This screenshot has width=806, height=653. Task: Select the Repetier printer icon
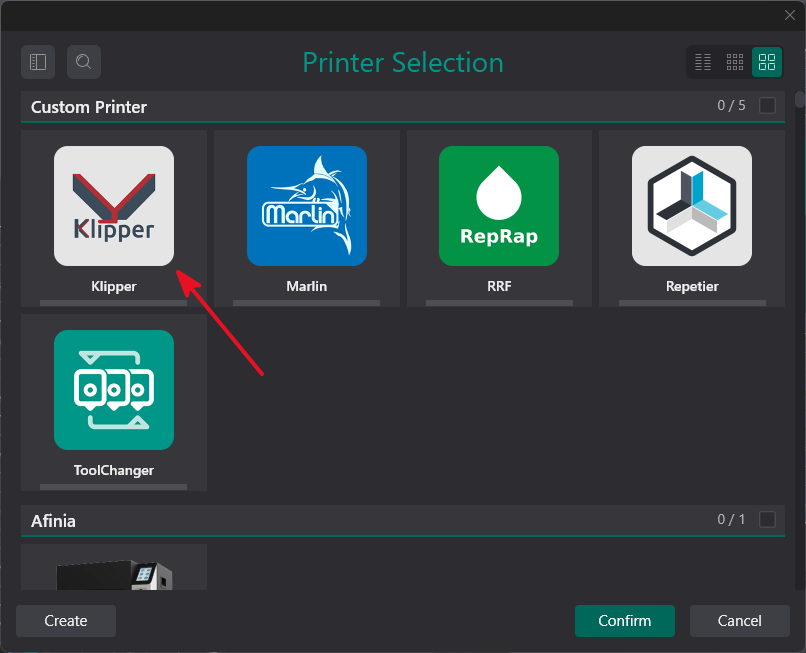click(692, 206)
